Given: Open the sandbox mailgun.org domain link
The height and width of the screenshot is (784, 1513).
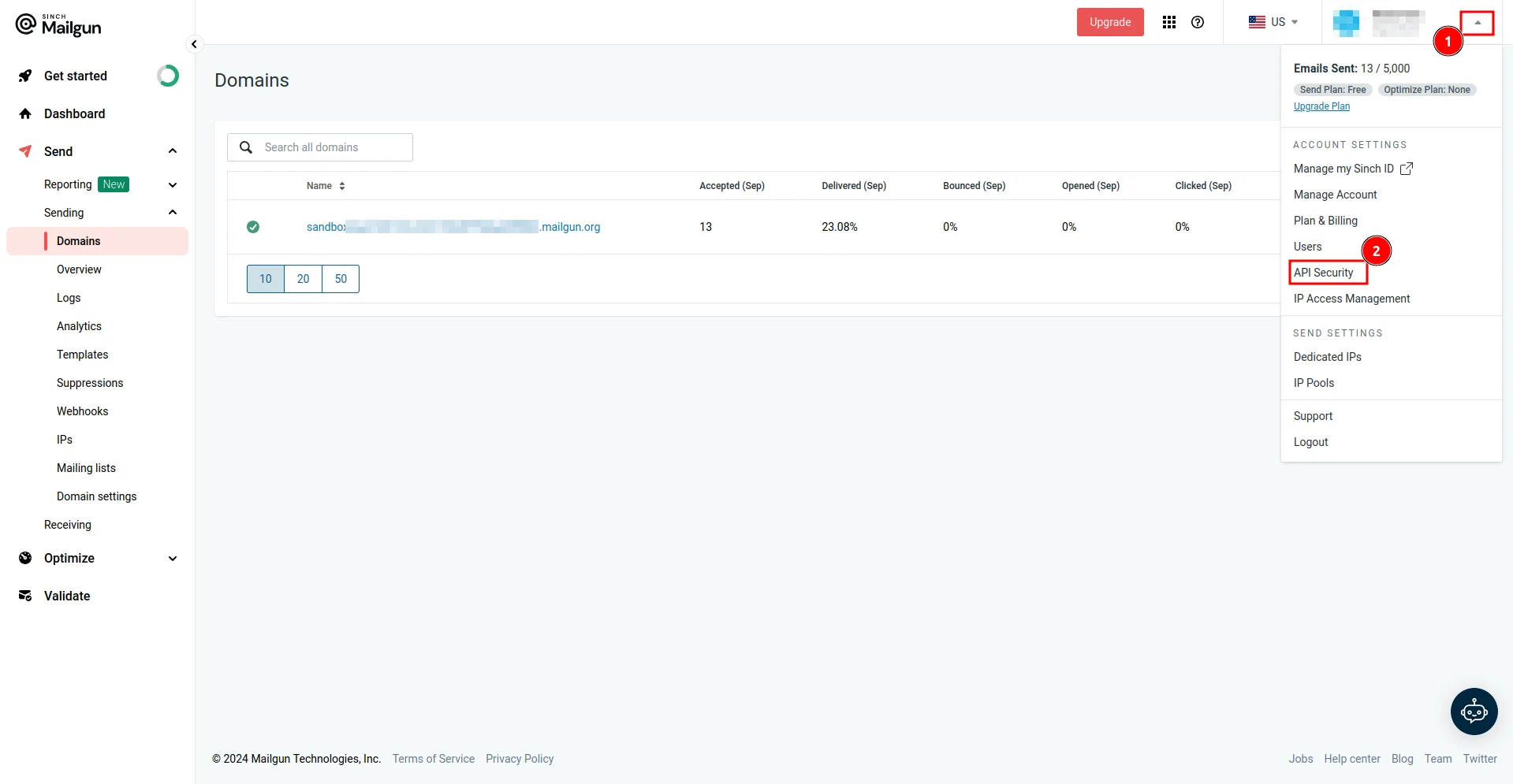Looking at the screenshot, I should point(453,227).
